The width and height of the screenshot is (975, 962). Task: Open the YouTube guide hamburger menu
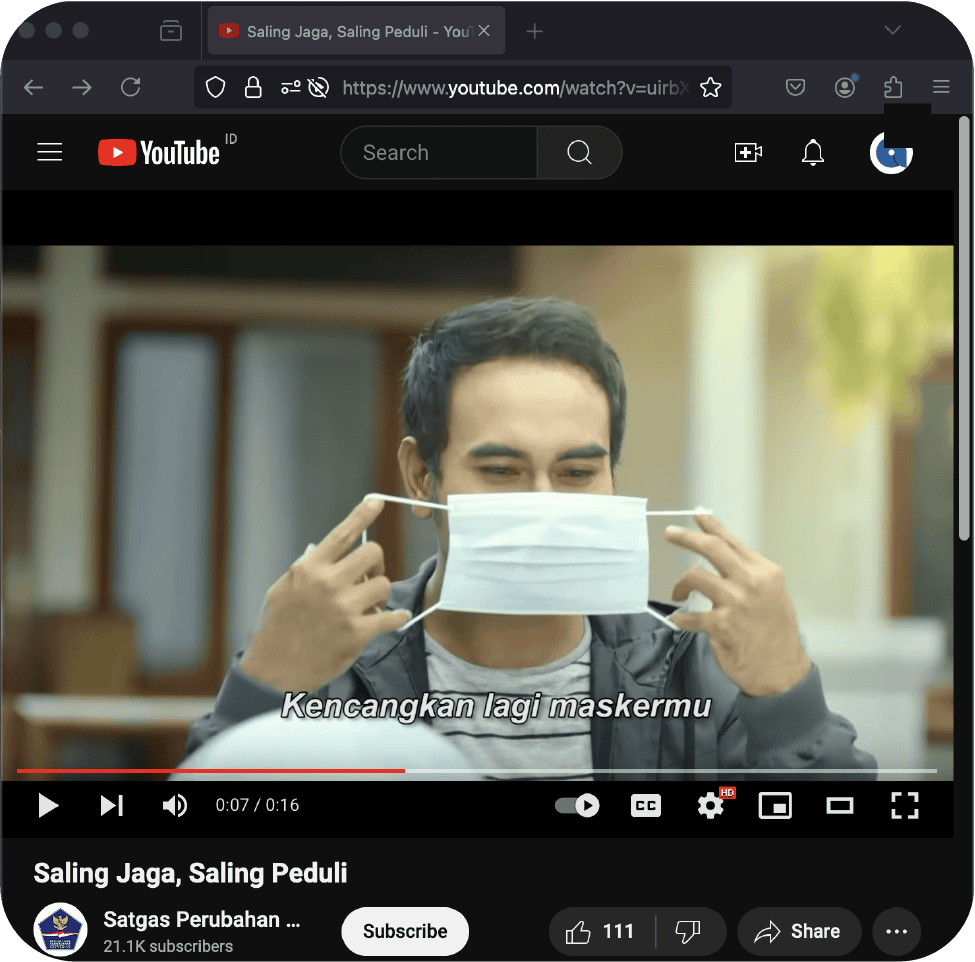tap(50, 153)
